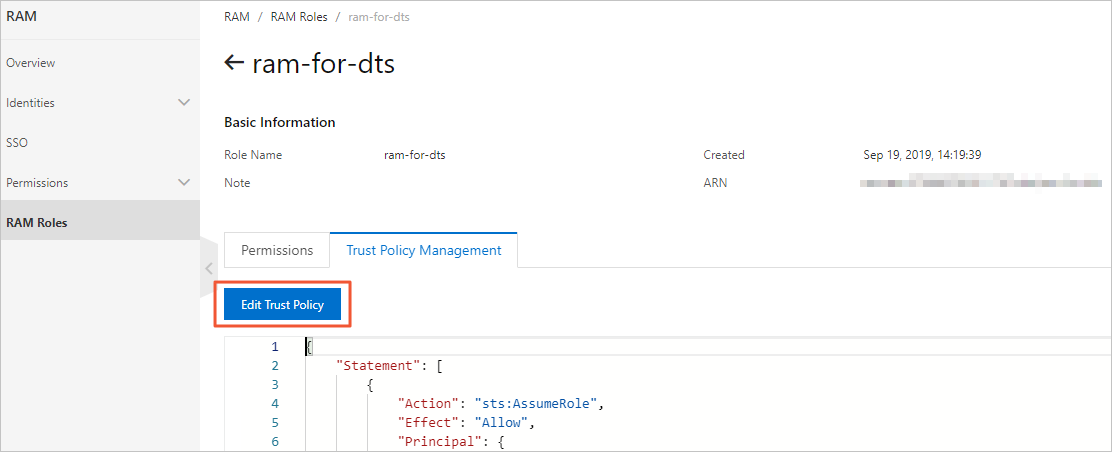Open the RAM breadcrumb link
The image size is (1112, 452).
click(237, 17)
